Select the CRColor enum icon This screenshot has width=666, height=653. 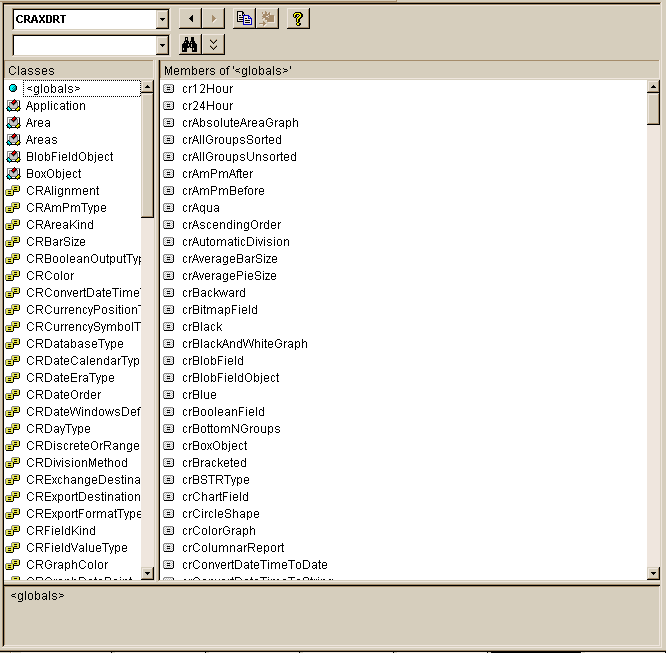click(x=13, y=276)
